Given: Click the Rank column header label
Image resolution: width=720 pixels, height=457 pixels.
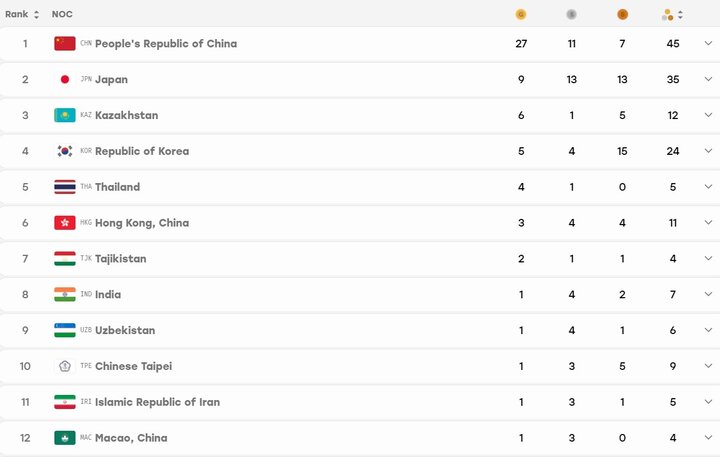Looking at the screenshot, I should 17,14.
